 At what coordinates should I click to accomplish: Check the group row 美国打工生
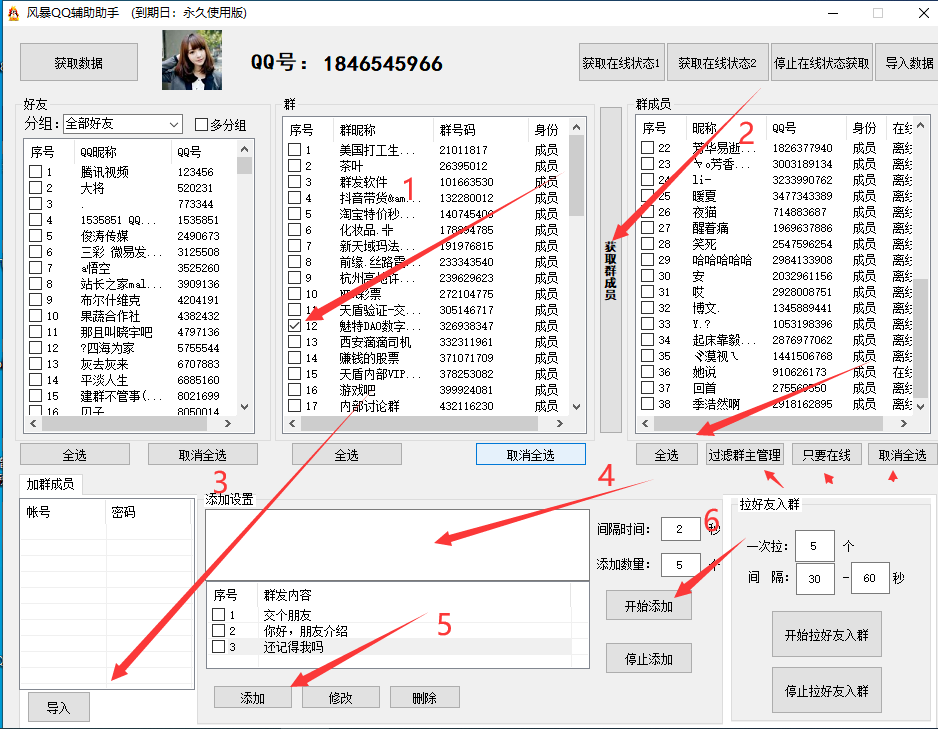coord(294,150)
